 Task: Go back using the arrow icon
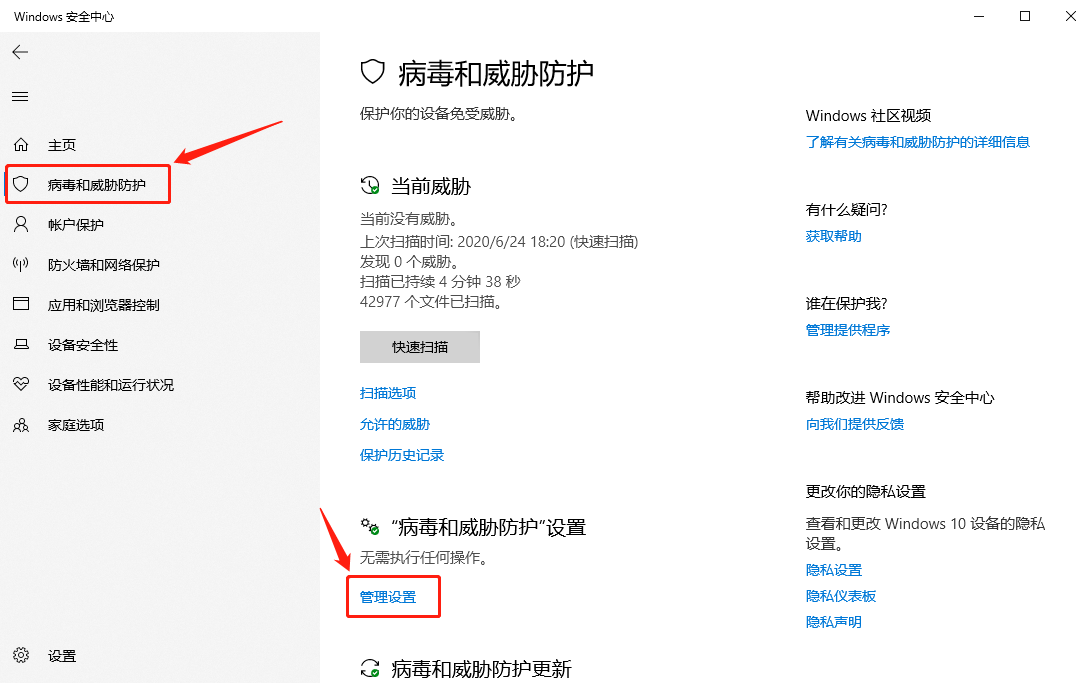click(x=20, y=52)
